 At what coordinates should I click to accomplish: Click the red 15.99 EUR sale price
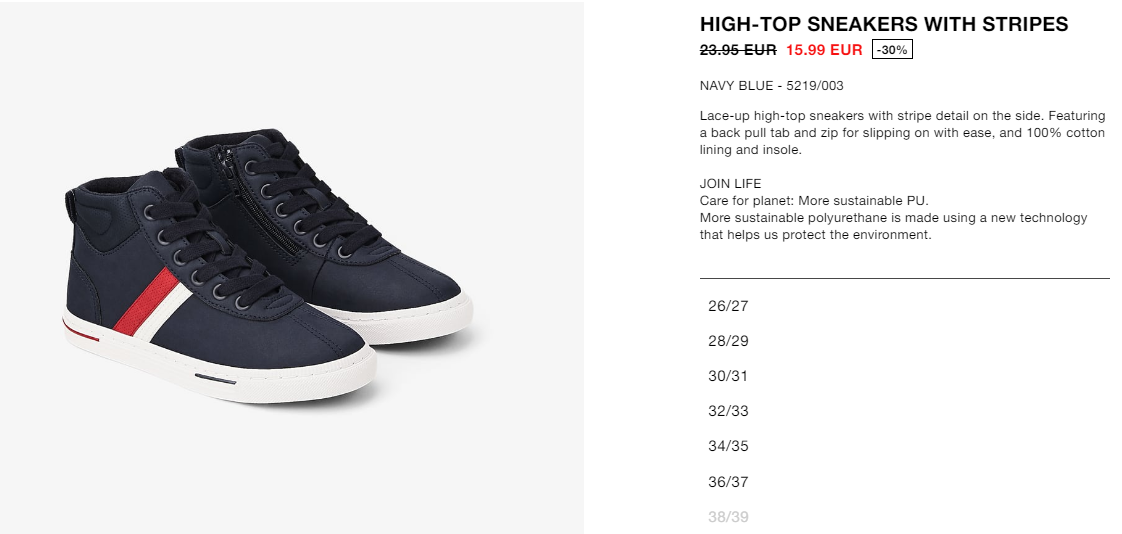pyautogui.click(x=824, y=50)
